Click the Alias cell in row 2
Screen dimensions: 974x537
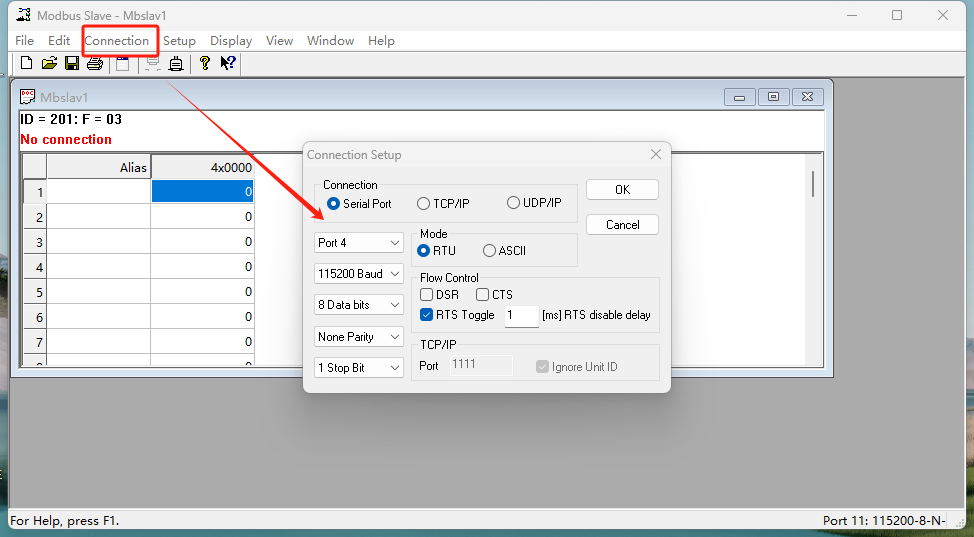click(99, 216)
